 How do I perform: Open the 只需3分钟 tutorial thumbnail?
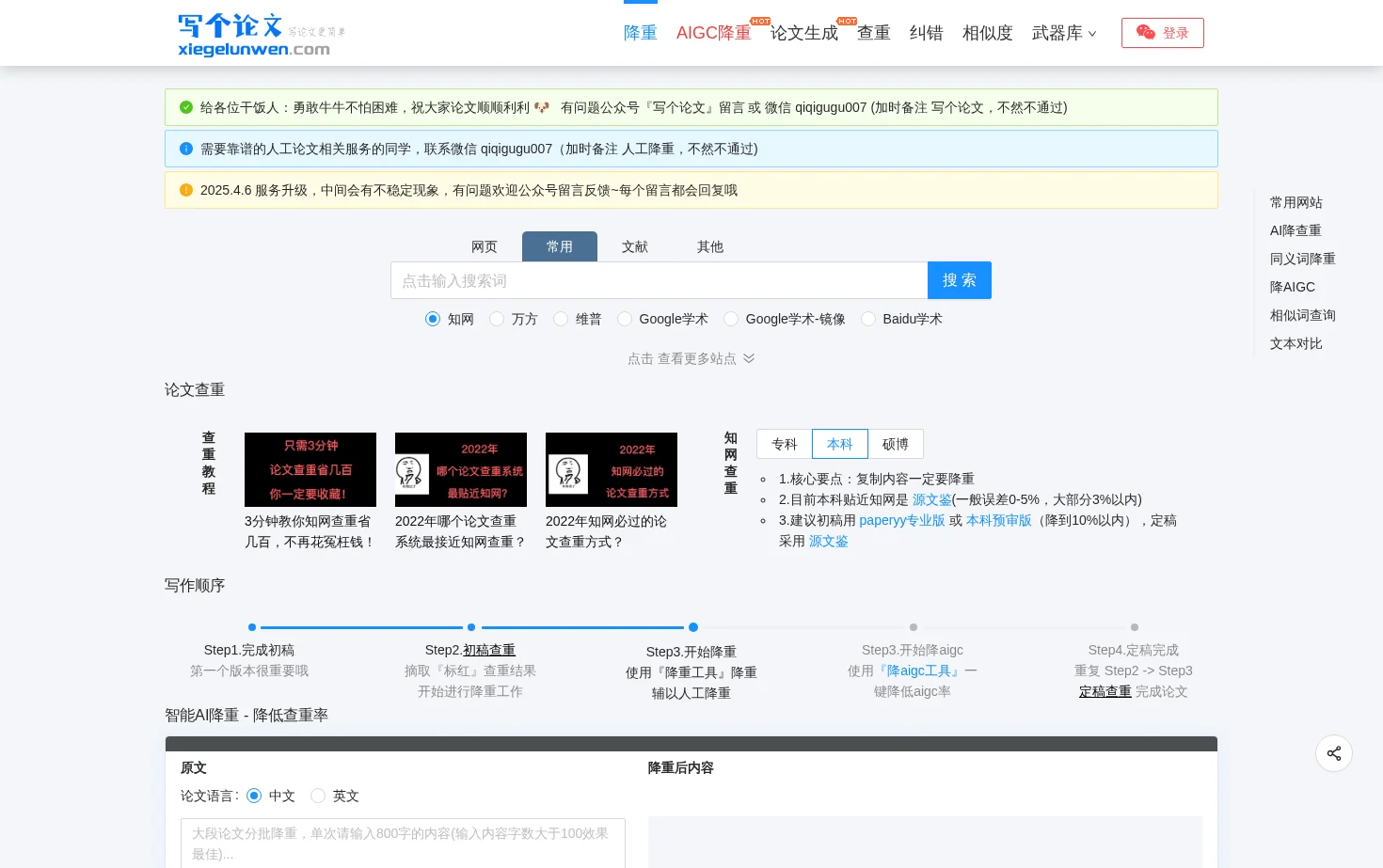click(310, 469)
